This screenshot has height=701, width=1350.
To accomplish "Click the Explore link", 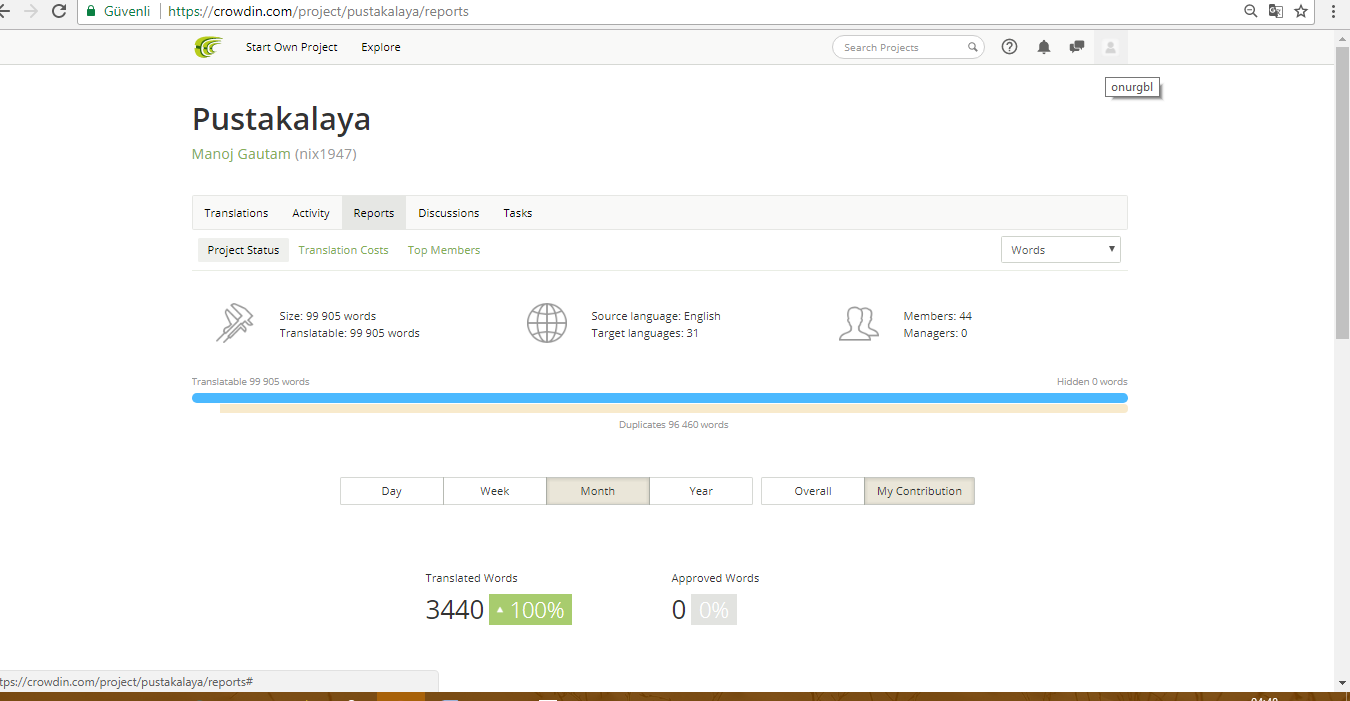I will point(381,47).
